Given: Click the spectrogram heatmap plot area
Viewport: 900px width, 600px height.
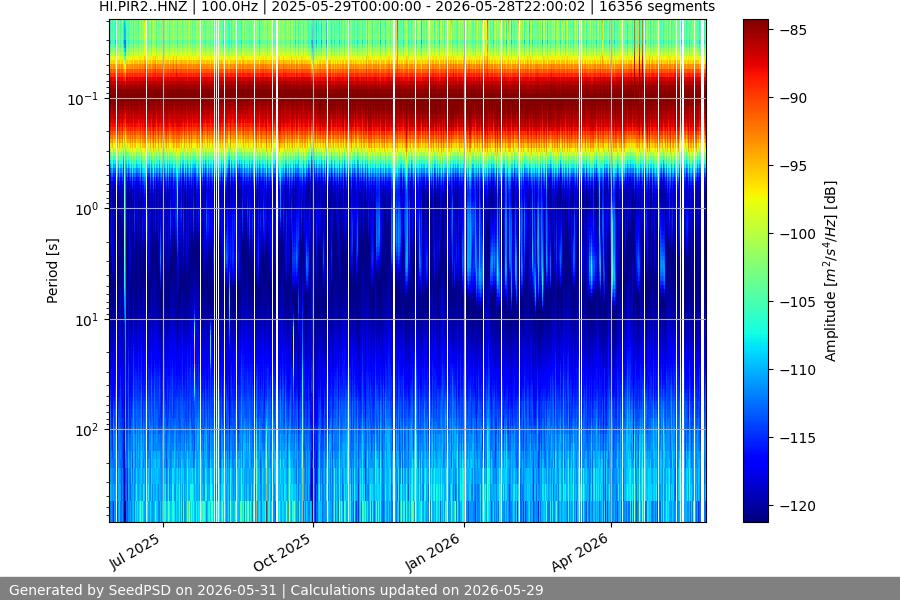Looking at the screenshot, I should 408,271.
